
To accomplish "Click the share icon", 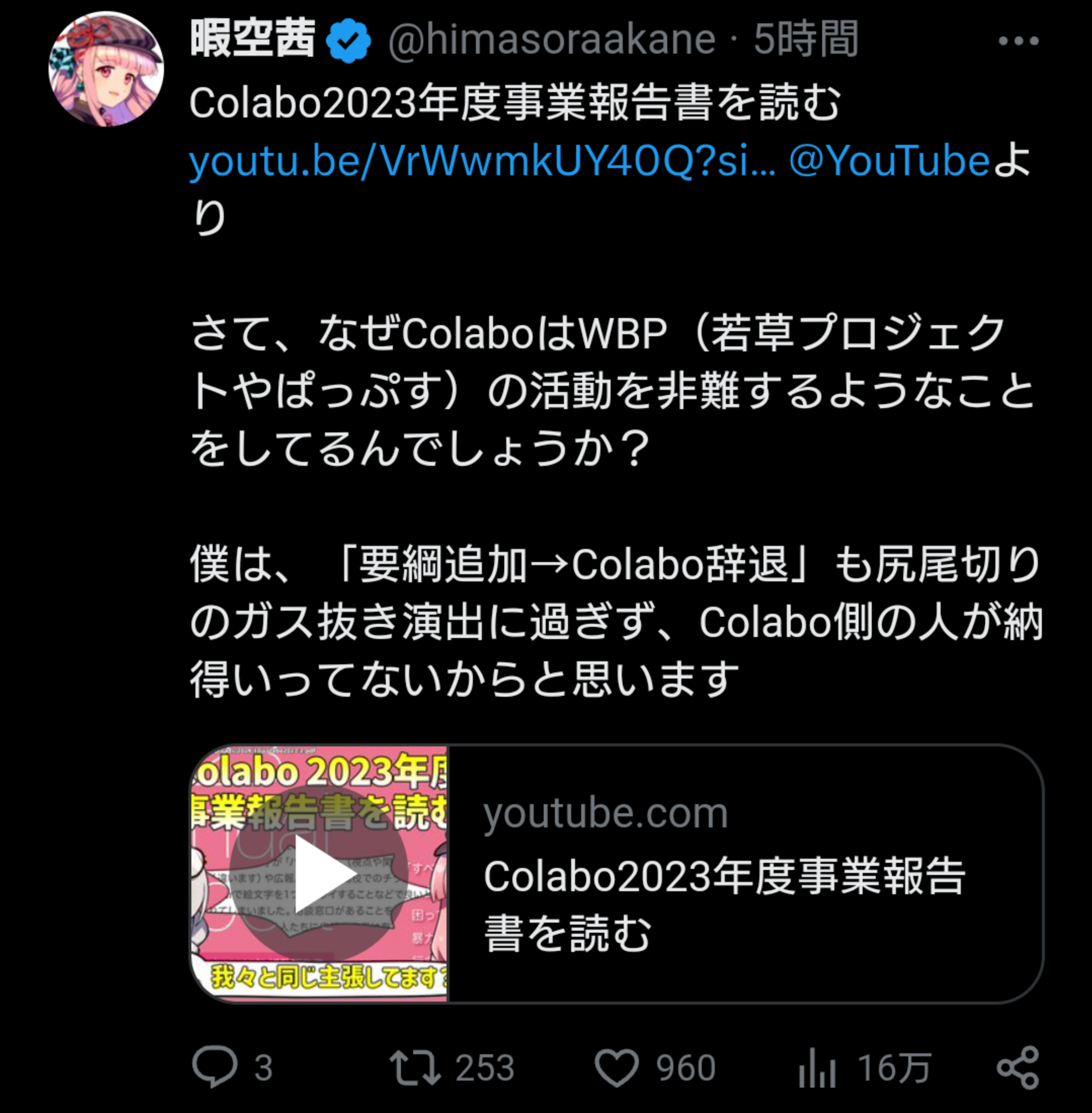I will [1018, 1067].
